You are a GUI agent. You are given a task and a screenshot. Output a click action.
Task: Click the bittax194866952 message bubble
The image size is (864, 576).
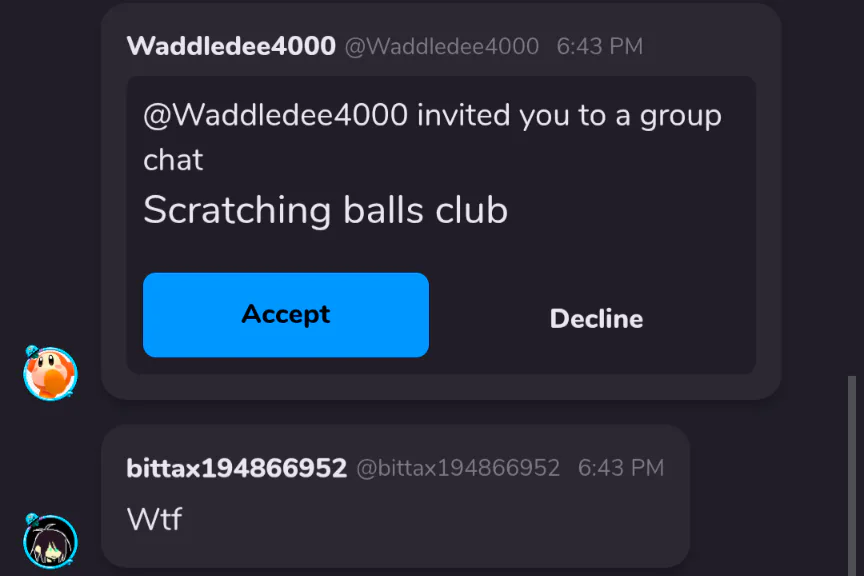(395, 496)
